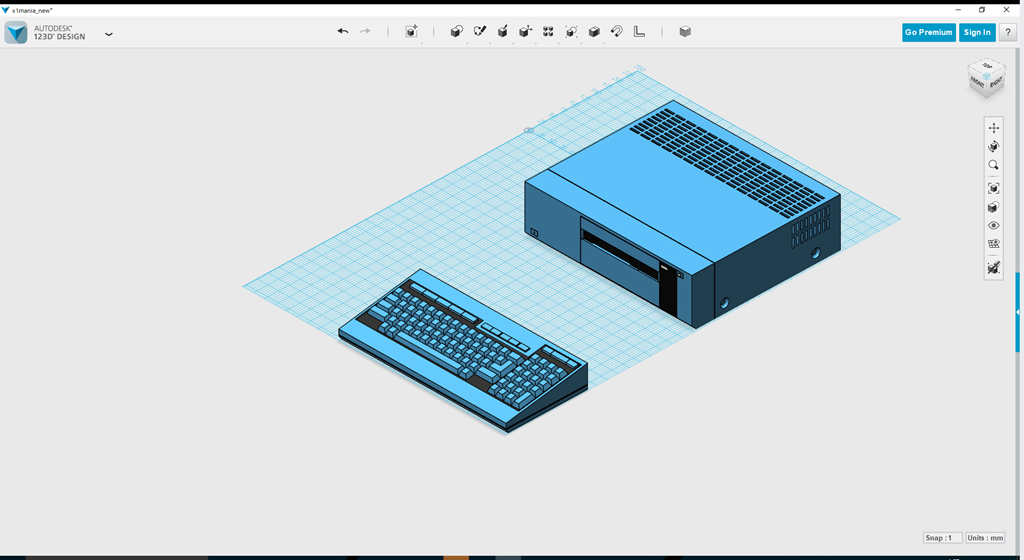Select the Pan tool in navigation bar
Viewport: 1024px width, 560px height.
[x=993, y=127]
